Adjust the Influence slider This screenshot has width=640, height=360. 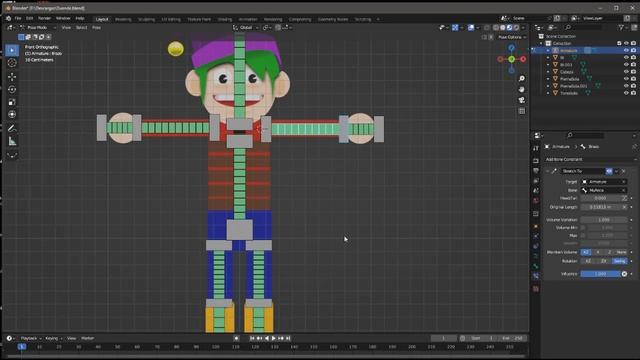(x=600, y=274)
